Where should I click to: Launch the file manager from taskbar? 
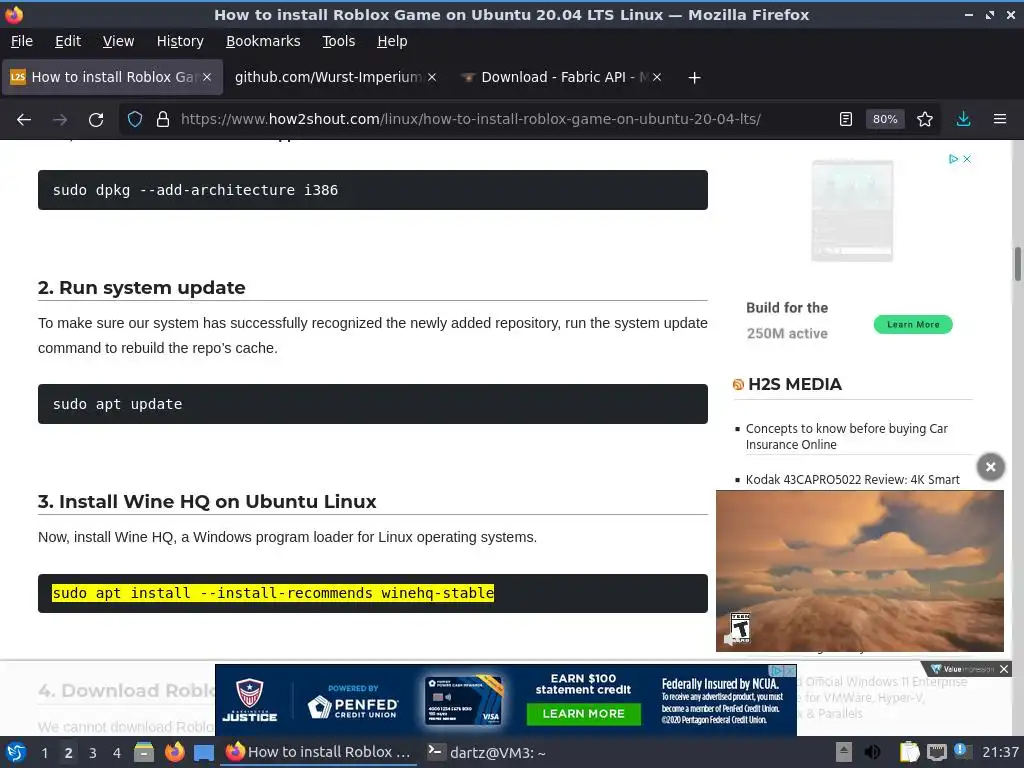[x=144, y=752]
